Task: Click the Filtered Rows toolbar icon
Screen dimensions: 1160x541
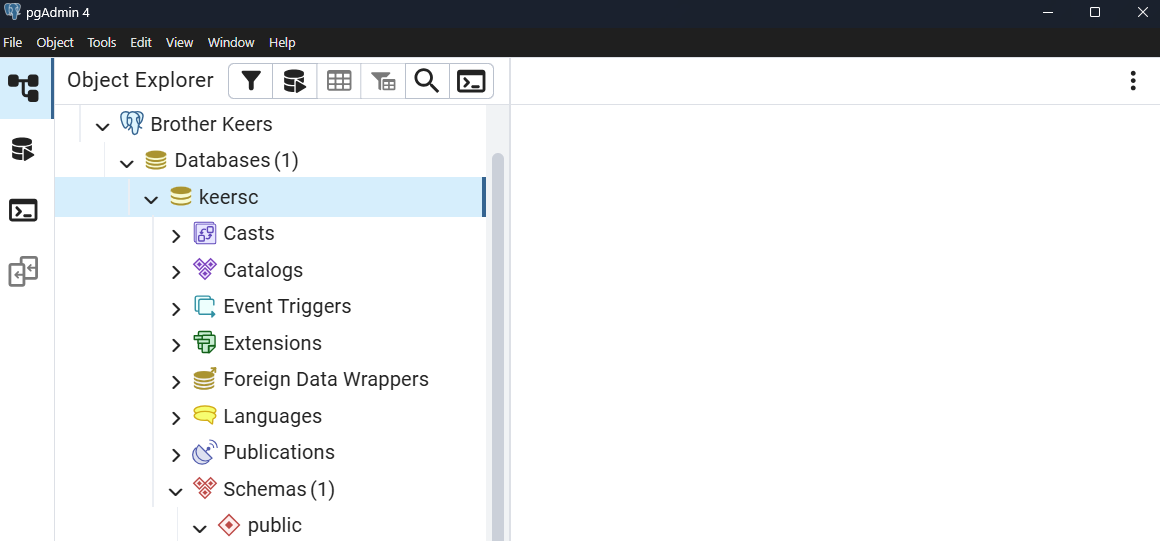Action: tap(252, 81)
